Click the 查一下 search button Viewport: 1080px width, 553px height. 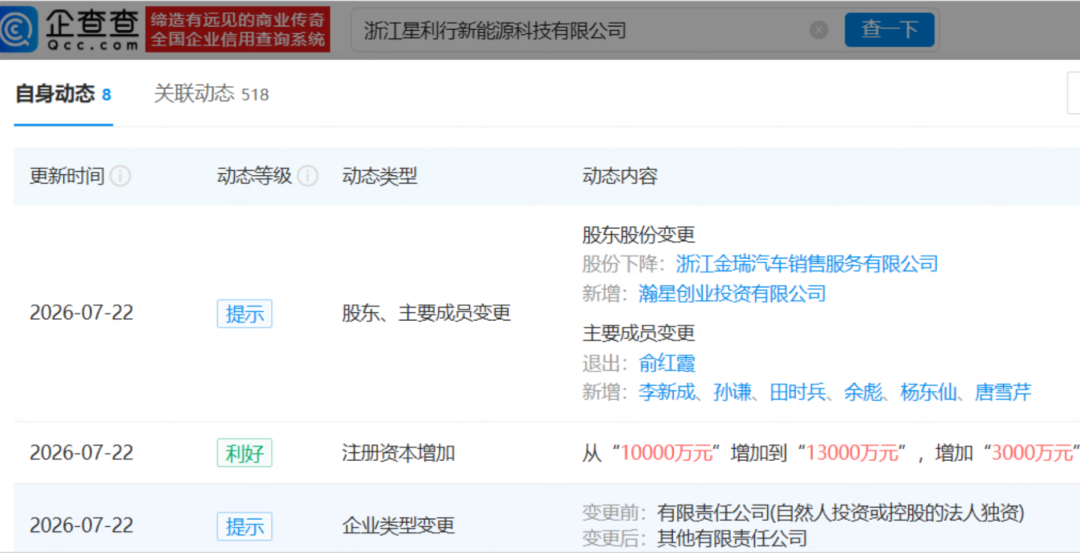point(889,30)
